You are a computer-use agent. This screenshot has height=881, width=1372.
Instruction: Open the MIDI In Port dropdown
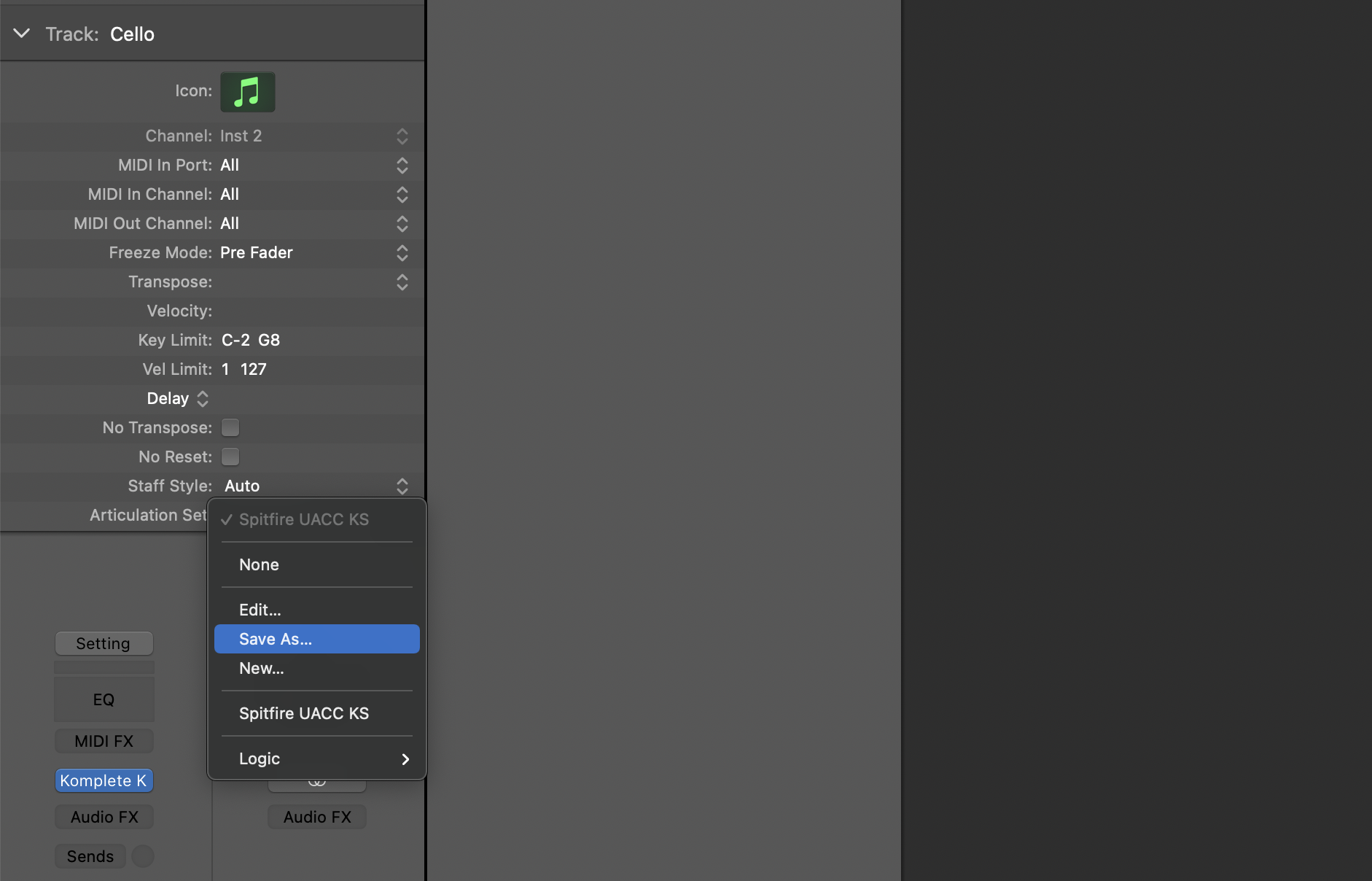coord(402,166)
